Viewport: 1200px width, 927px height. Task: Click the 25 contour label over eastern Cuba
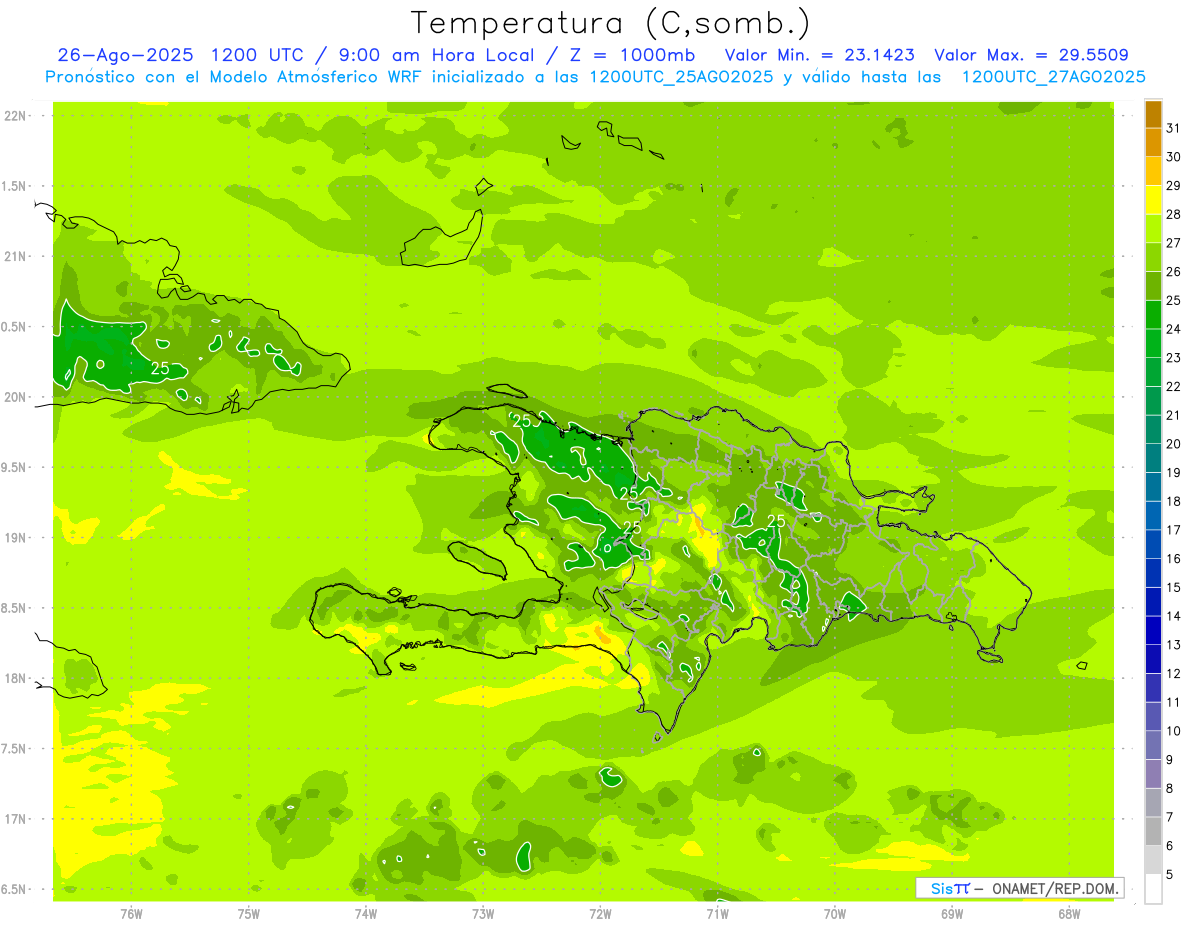click(x=159, y=368)
